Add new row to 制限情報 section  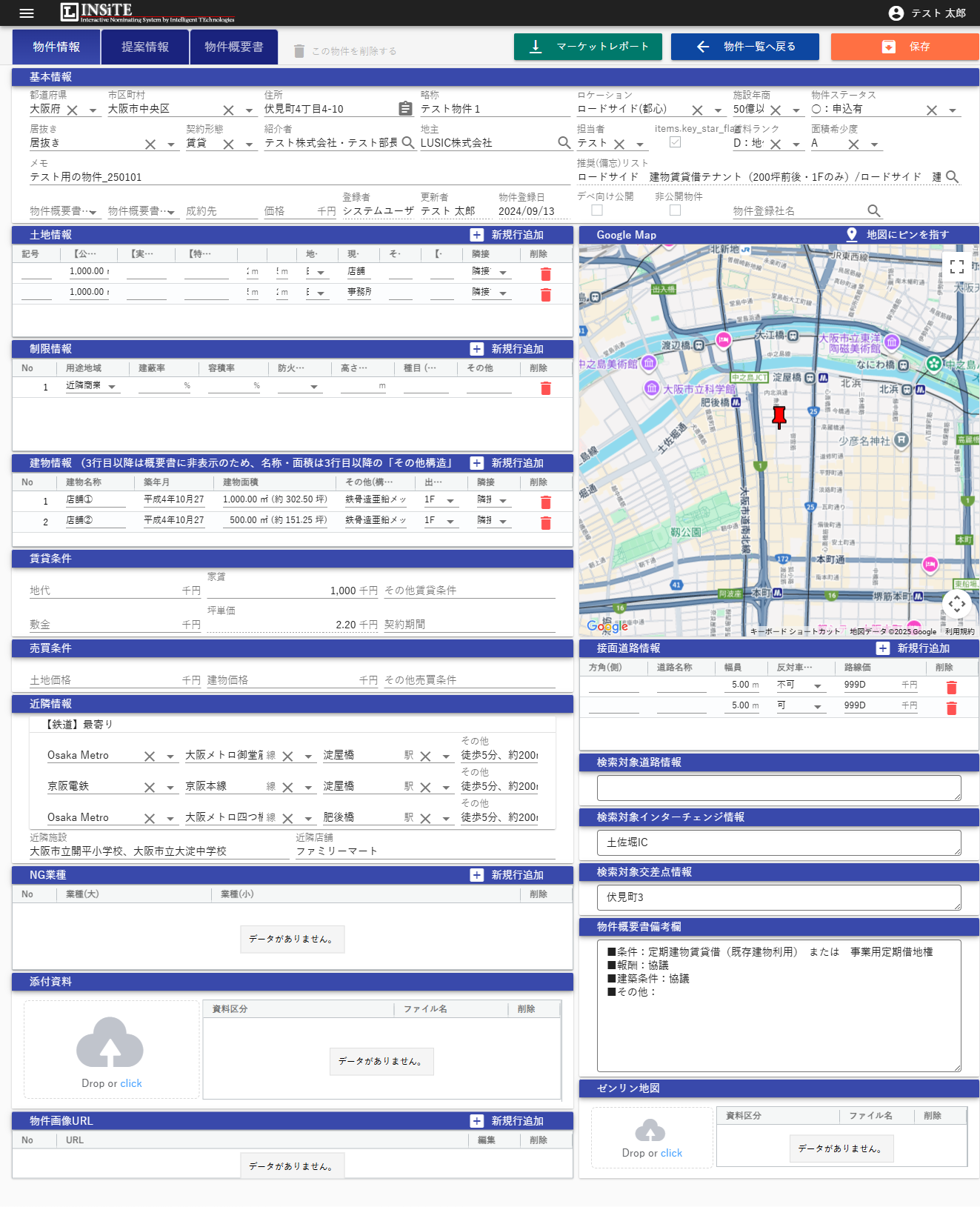tap(508, 349)
